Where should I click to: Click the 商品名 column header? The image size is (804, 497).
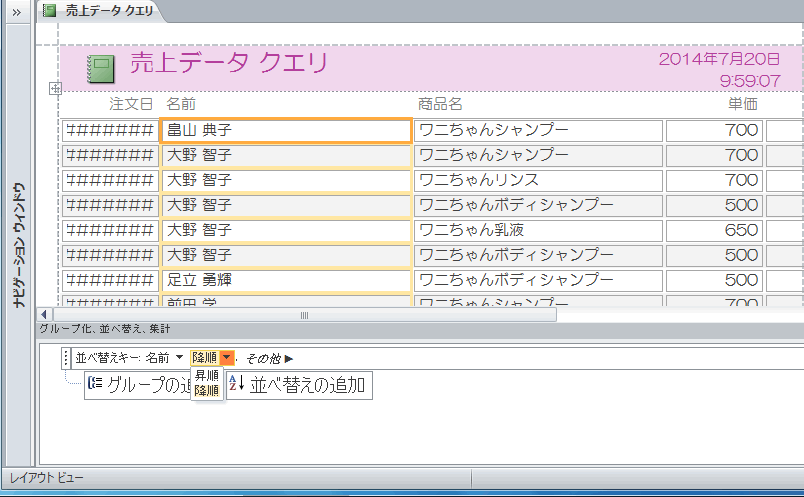click(x=440, y=104)
